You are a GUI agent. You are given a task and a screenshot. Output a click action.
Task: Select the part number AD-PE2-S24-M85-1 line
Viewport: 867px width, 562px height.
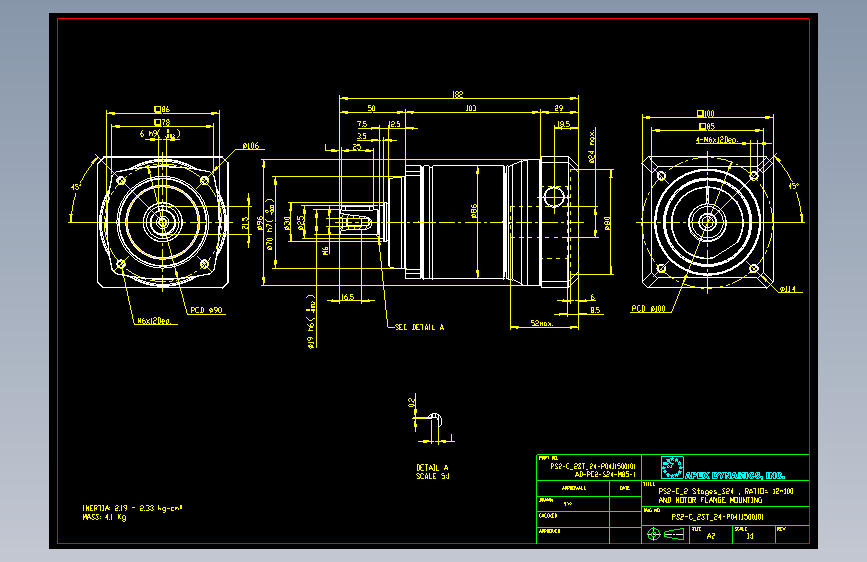click(605, 475)
